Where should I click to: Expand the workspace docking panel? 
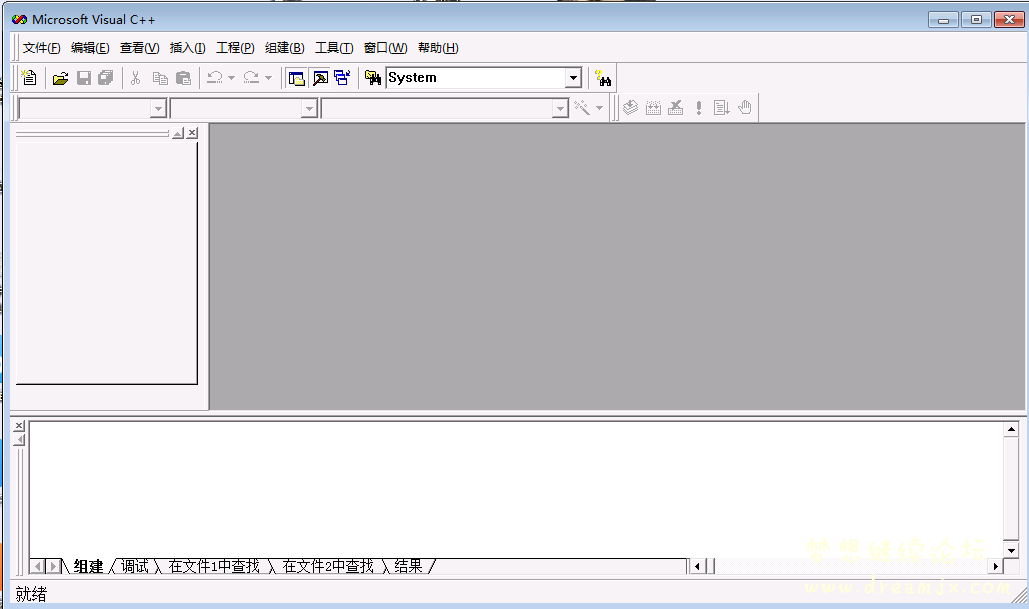click(178, 133)
